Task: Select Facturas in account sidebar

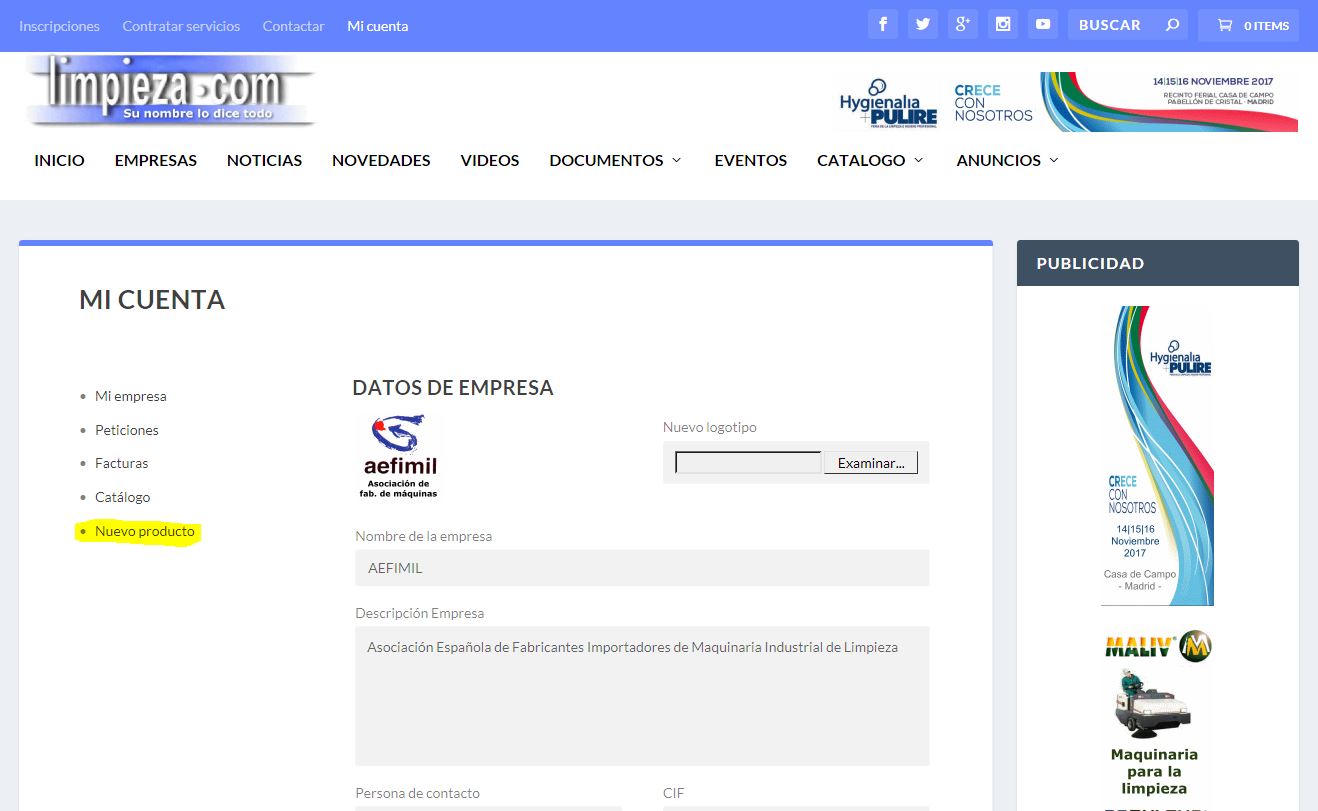Action: [x=121, y=463]
